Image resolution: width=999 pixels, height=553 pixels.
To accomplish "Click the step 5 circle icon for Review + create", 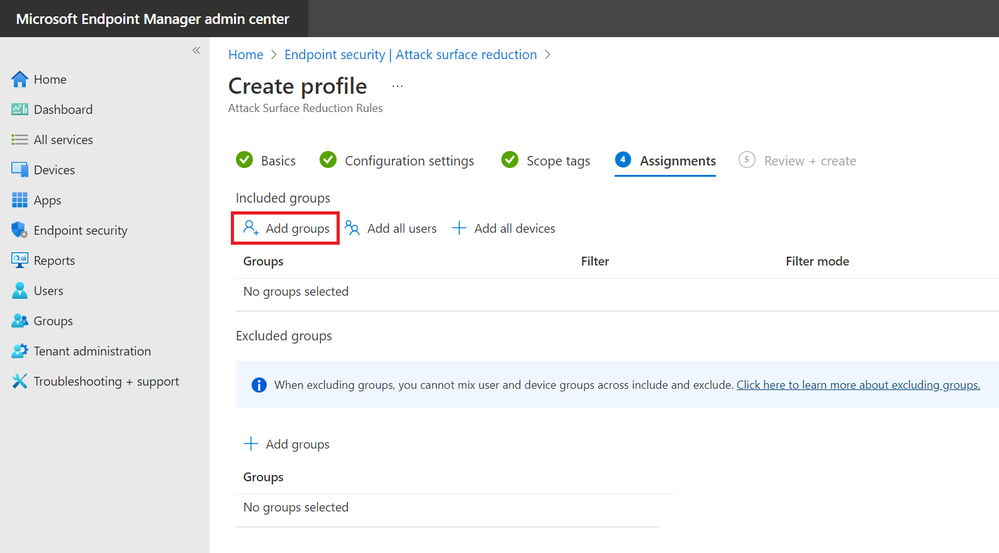I will coord(747,159).
